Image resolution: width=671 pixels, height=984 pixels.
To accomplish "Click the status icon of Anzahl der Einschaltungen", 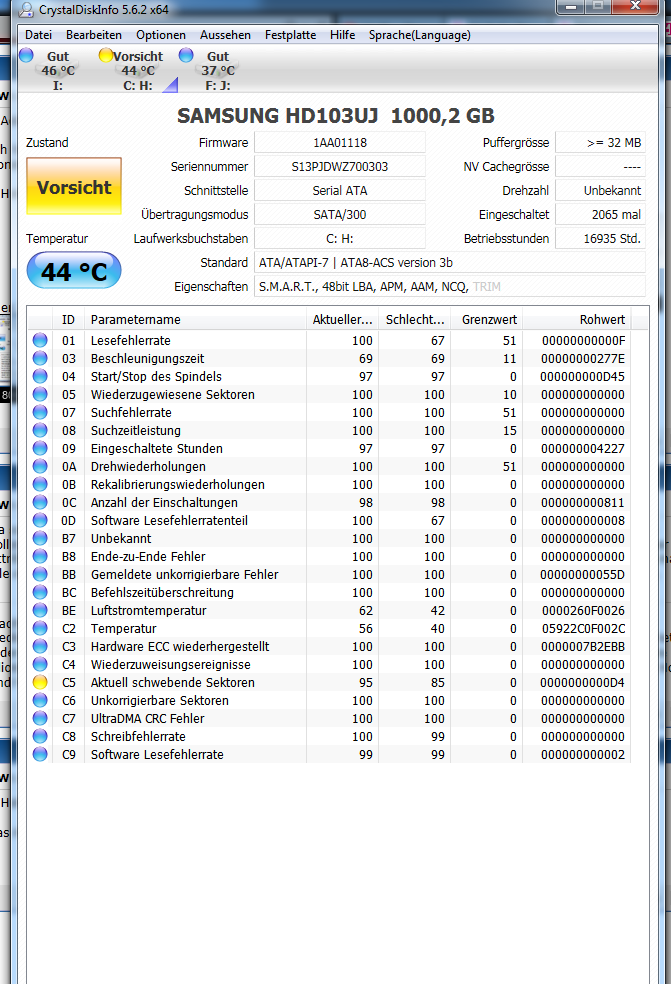I will pos(40,501).
